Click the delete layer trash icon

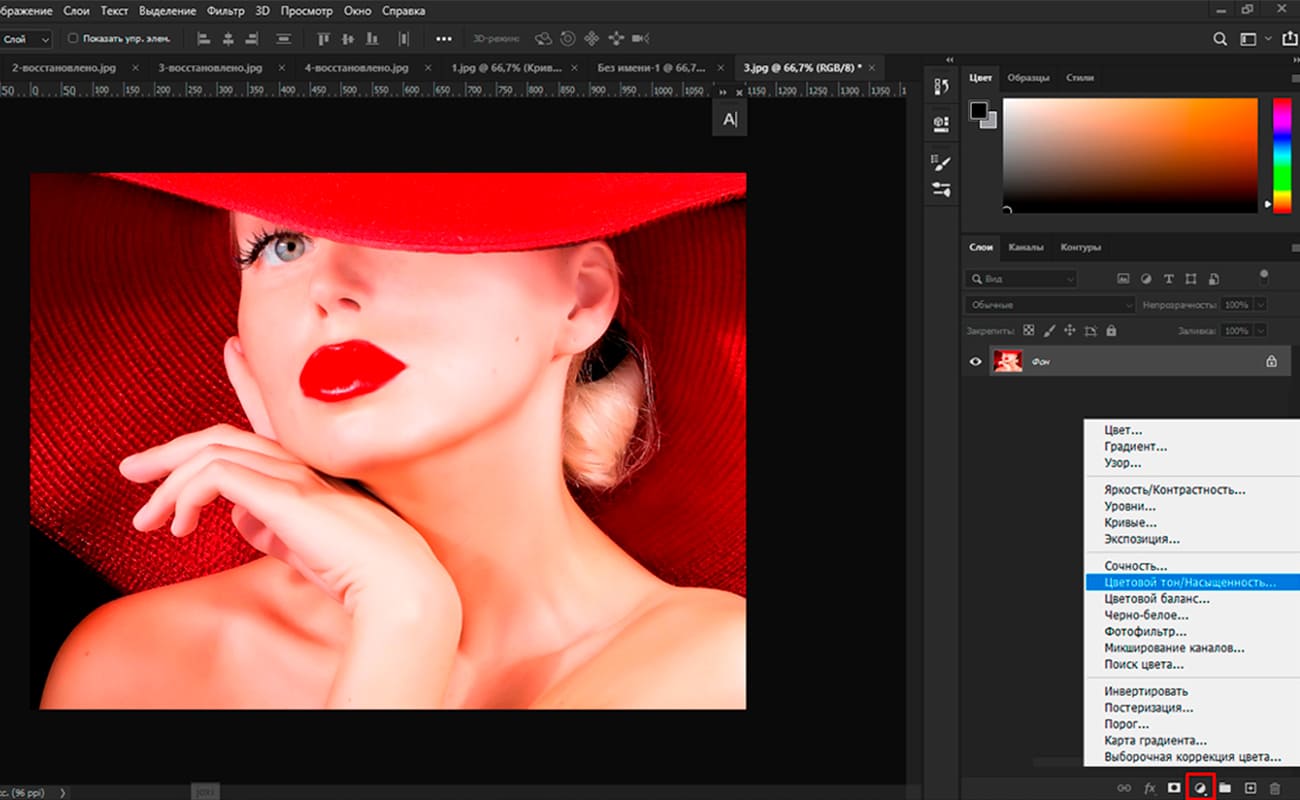1274,788
